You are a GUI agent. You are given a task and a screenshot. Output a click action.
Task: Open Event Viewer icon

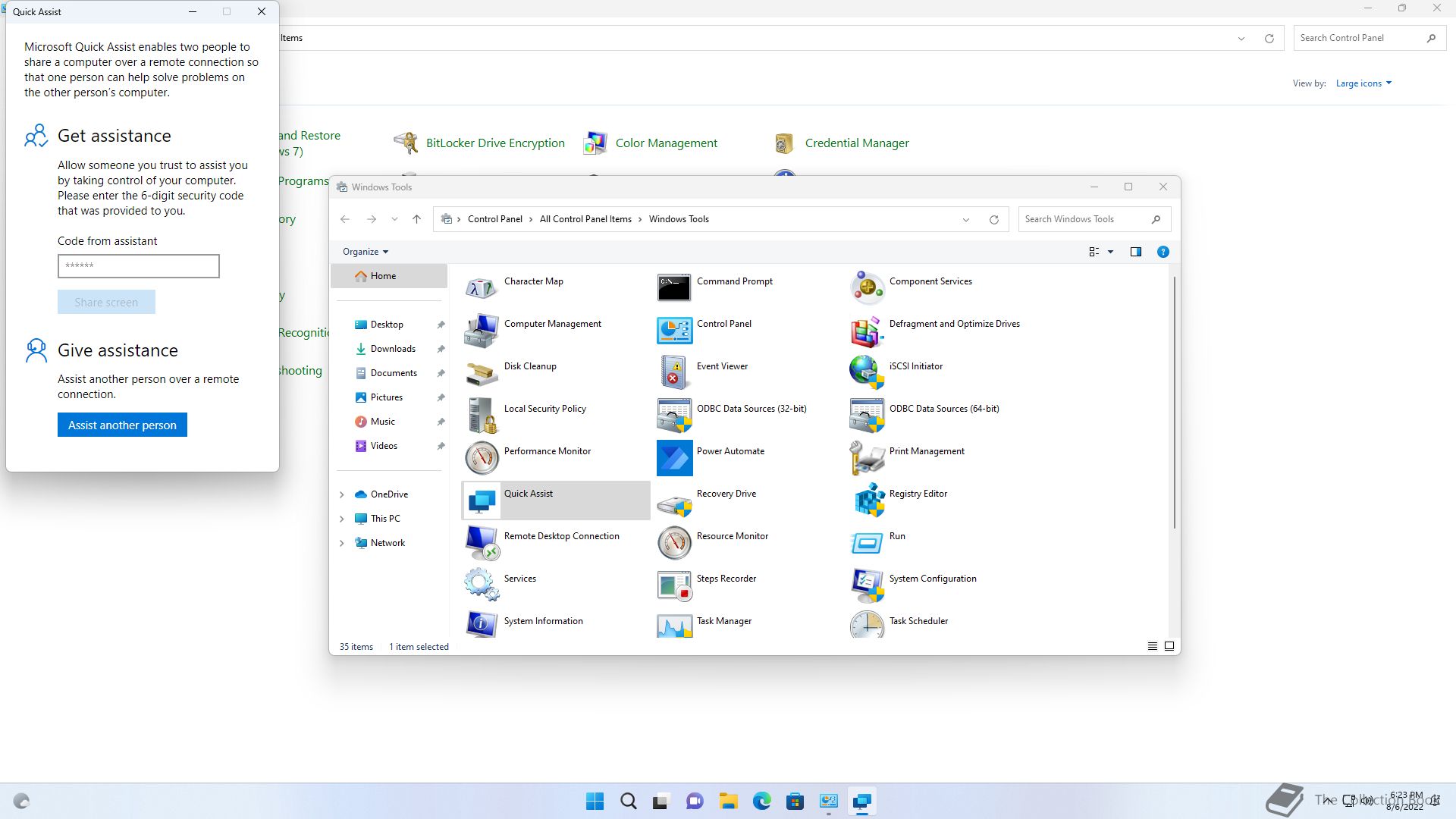tap(674, 372)
